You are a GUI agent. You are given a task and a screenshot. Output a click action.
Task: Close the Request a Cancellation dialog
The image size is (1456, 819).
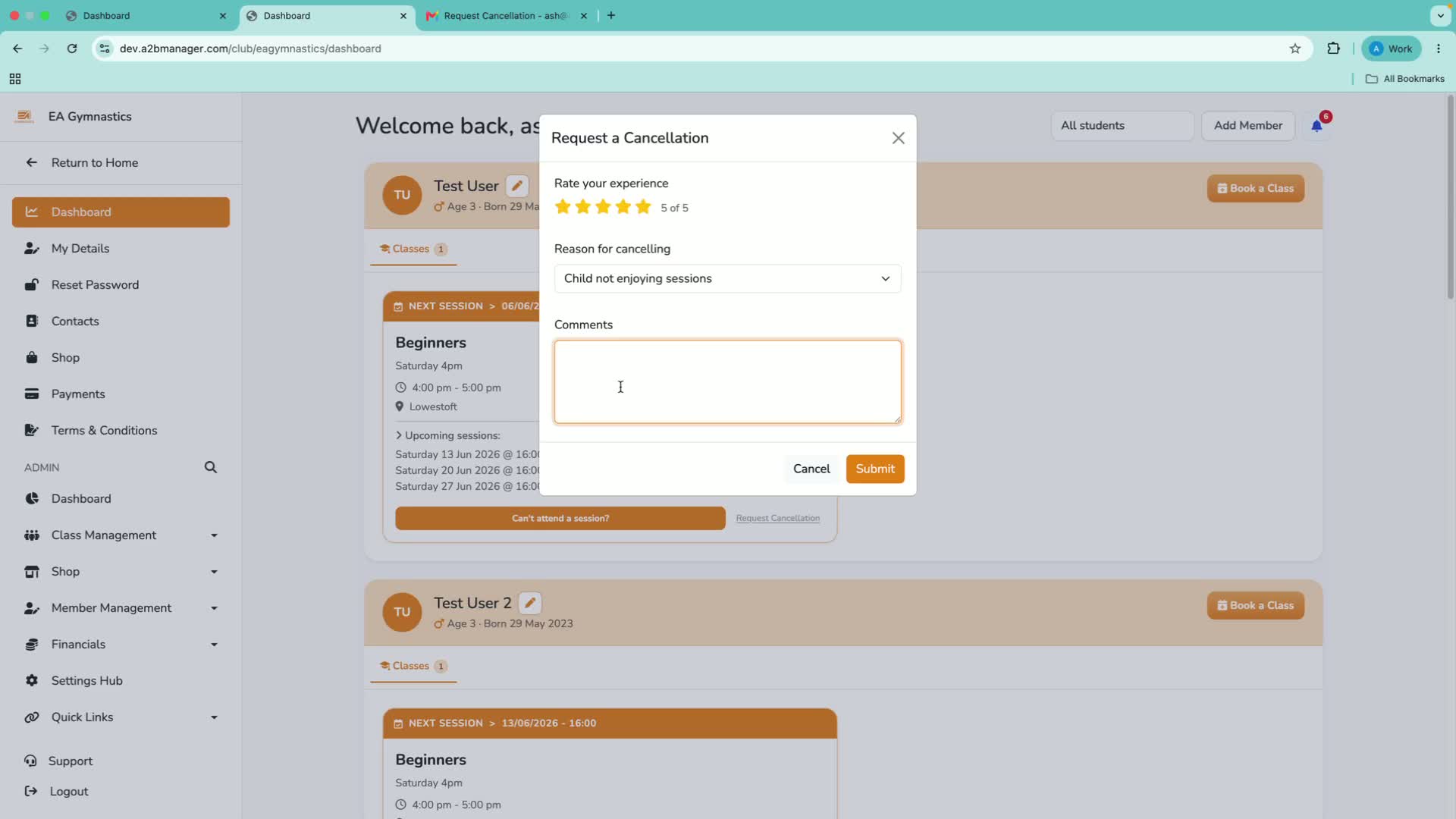click(x=899, y=138)
